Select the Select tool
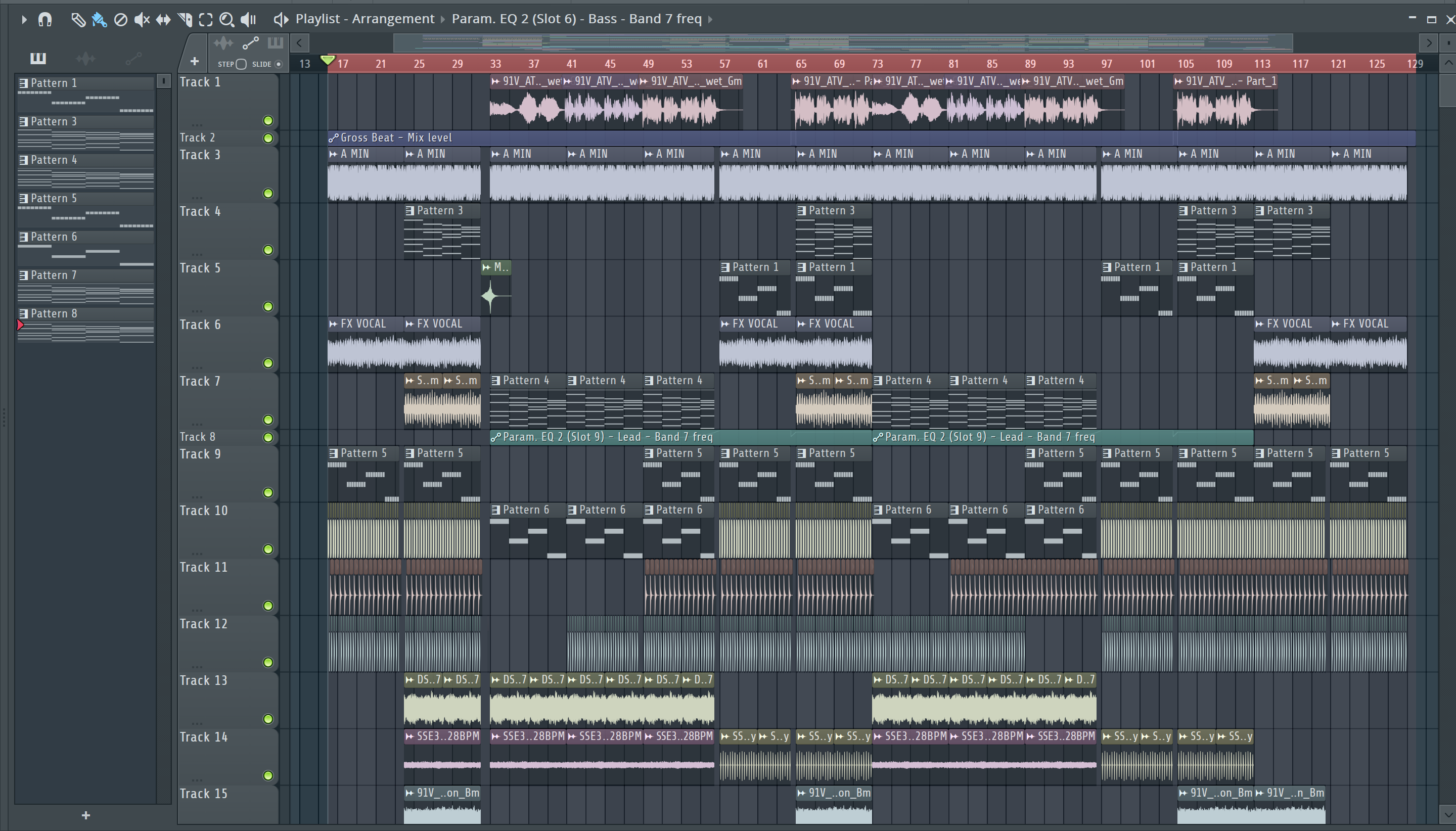The width and height of the screenshot is (1456, 831). pyautogui.click(x=205, y=19)
